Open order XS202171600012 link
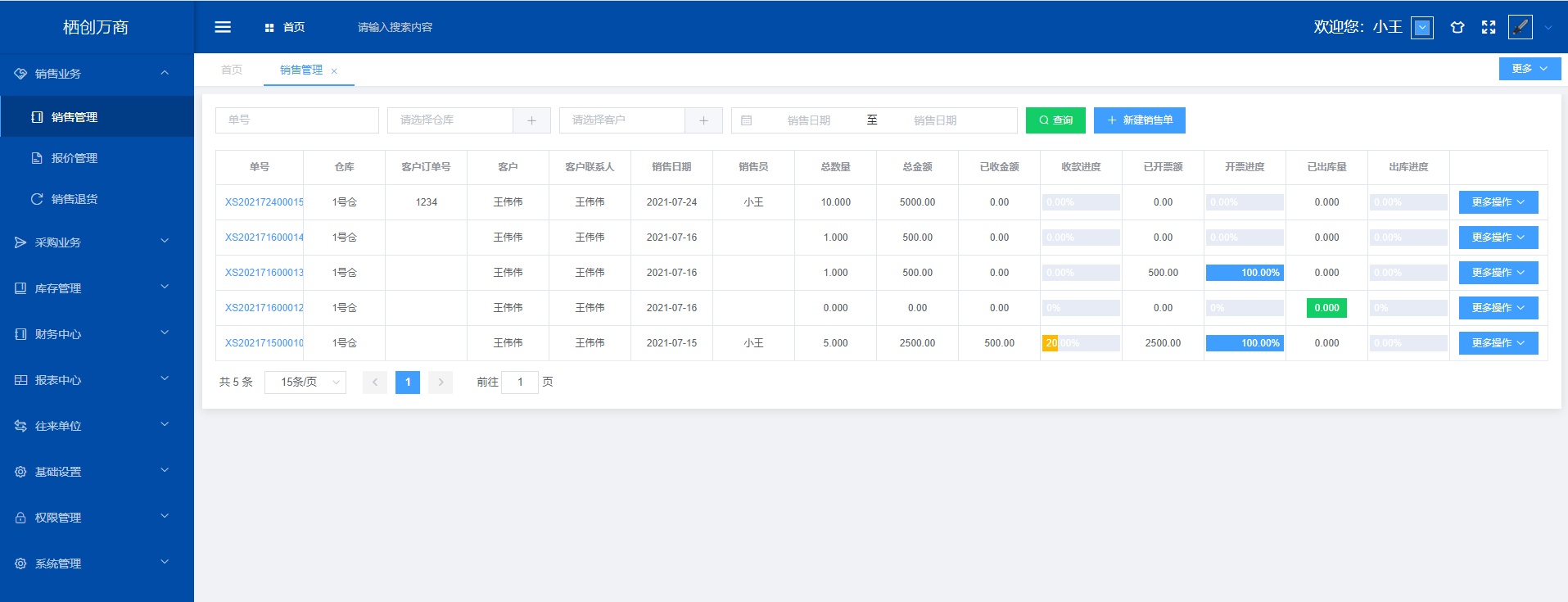The height and width of the screenshot is (602, 1568). click(x=264, y=308)
